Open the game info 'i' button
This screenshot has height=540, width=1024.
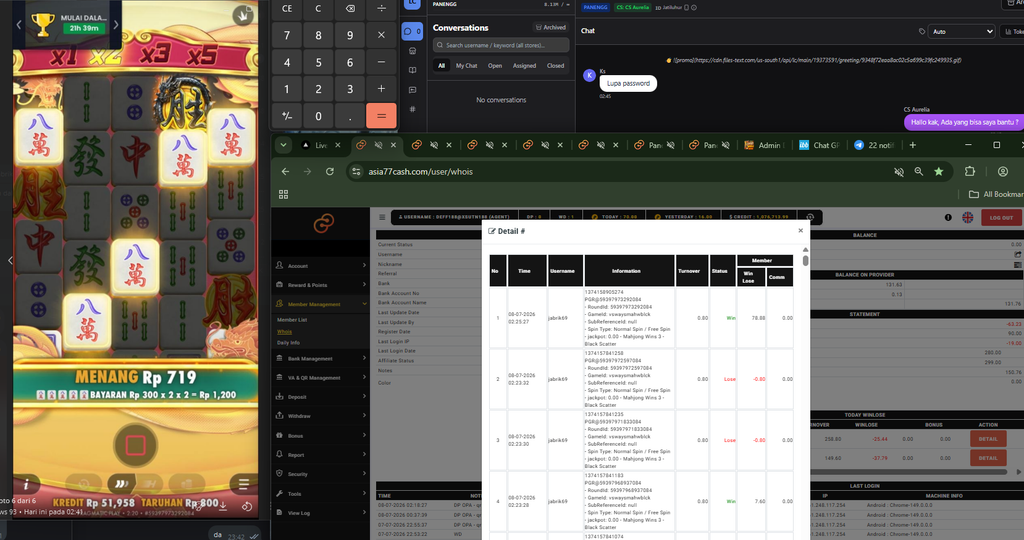pos(26,484)
